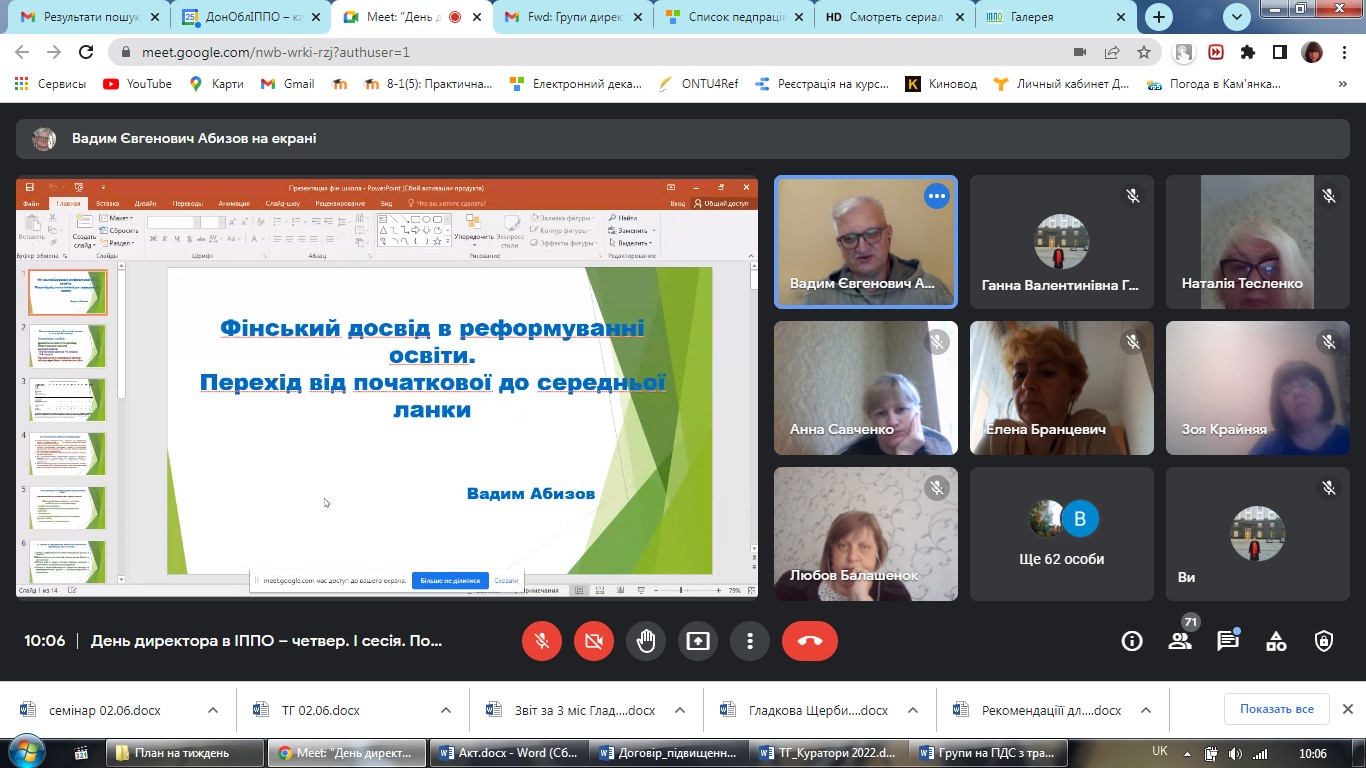
Task: Click Показать все downloads button
Action: tap(1277, 709)
